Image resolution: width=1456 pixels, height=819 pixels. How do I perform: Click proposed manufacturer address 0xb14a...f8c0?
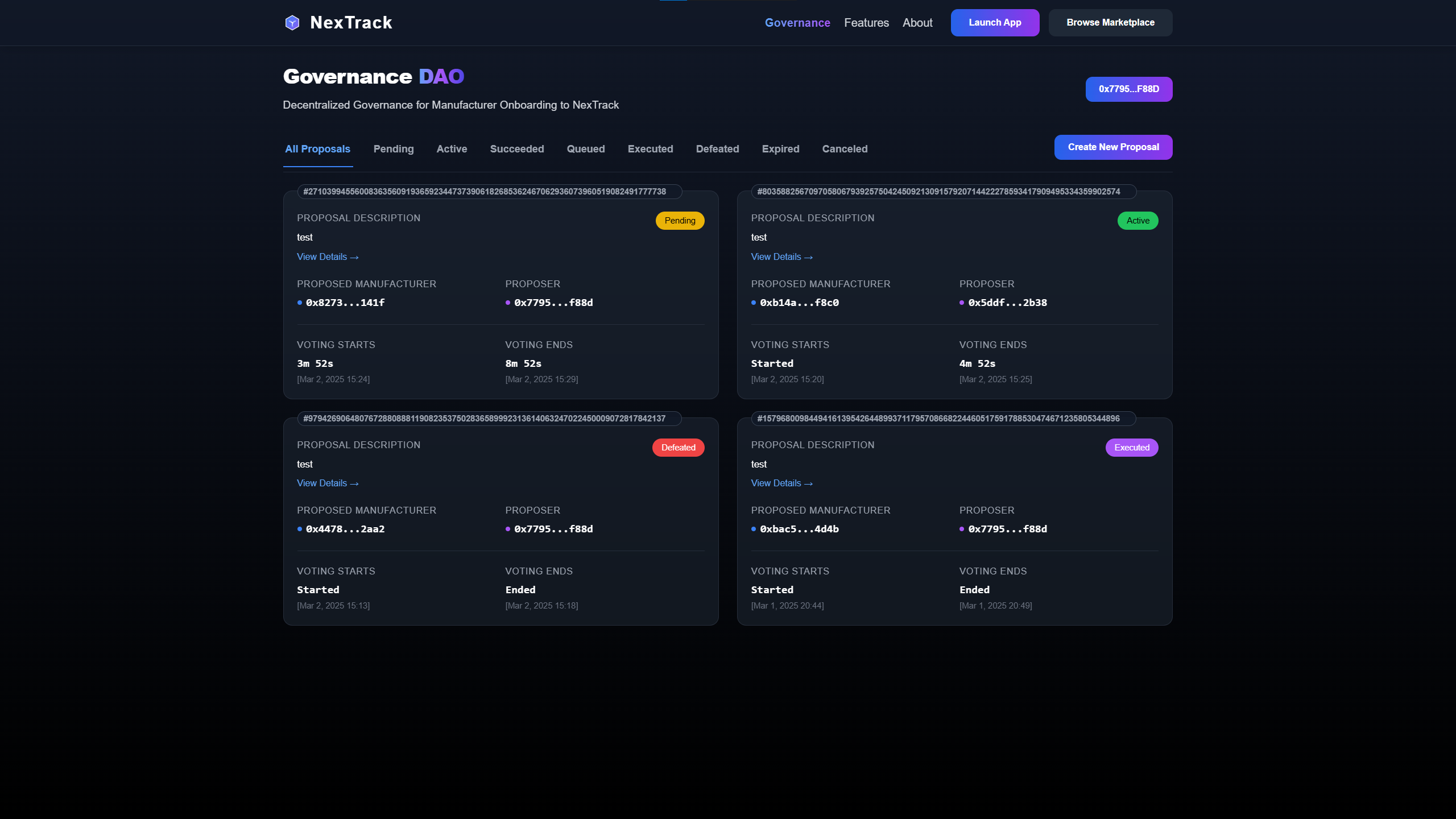799,303
